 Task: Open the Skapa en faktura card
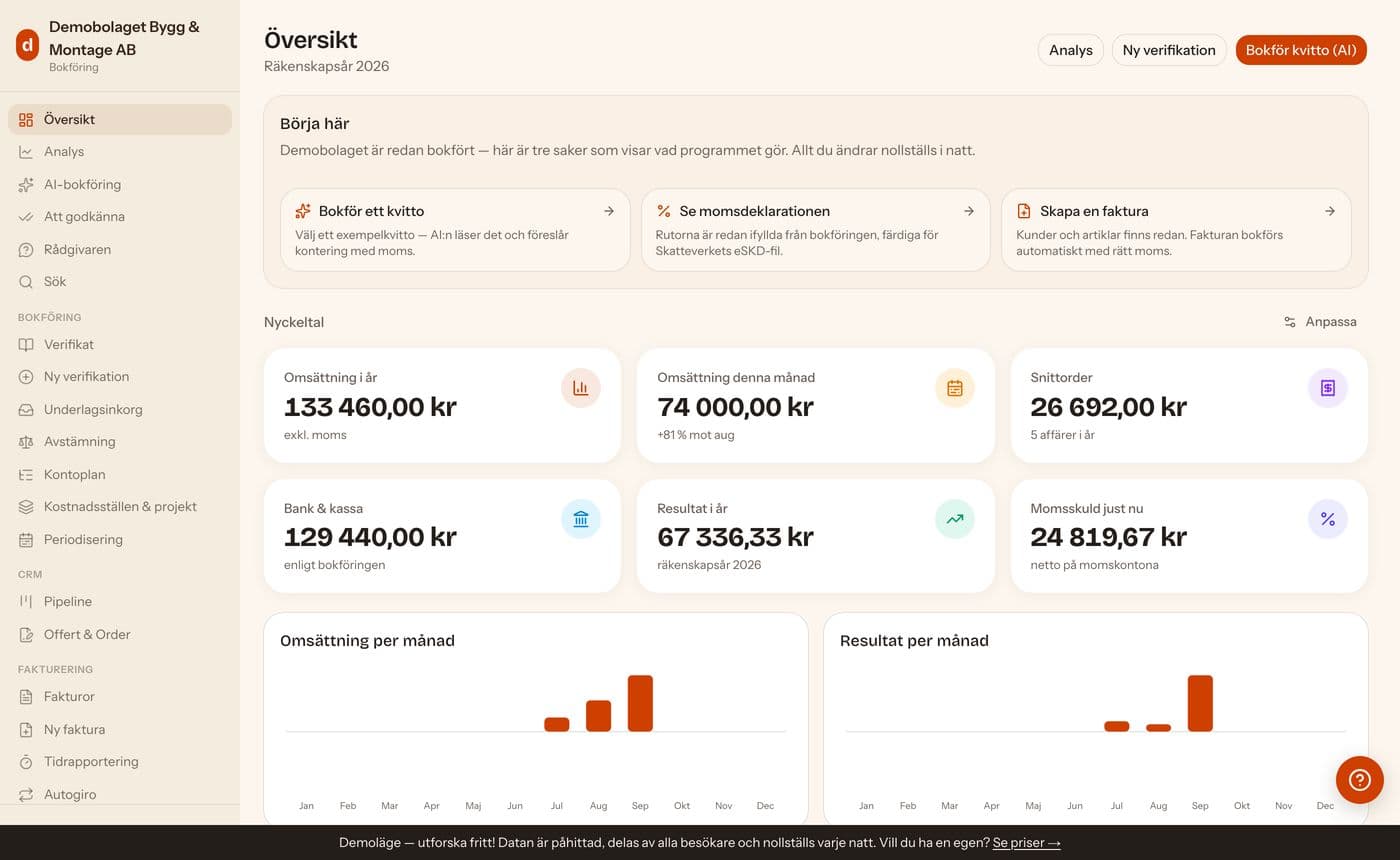click(1176, 230)
